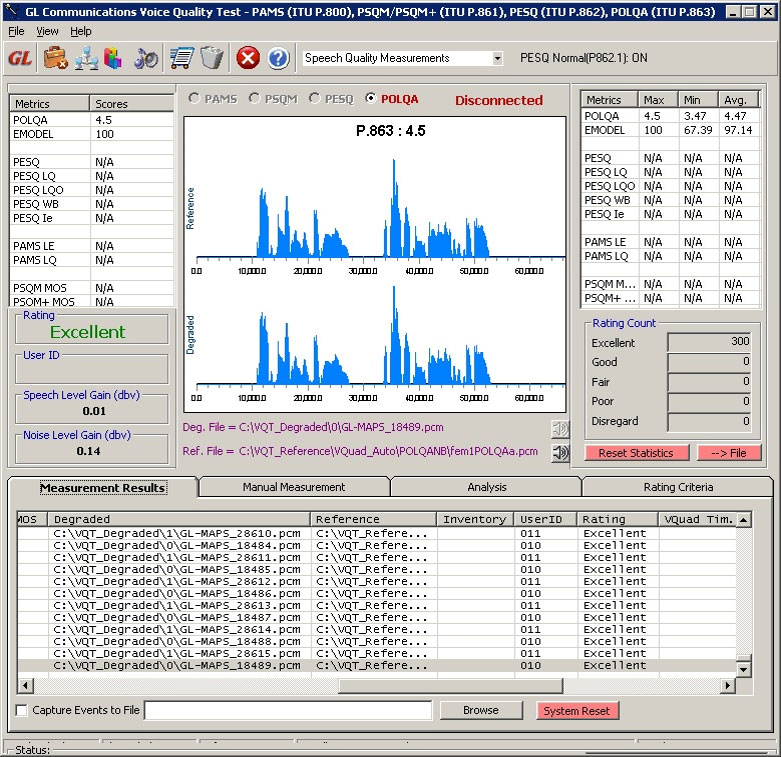Screen dimensions: 781x757
Task: Click results table scroll down arrow
Action: [x=744, y=669]
